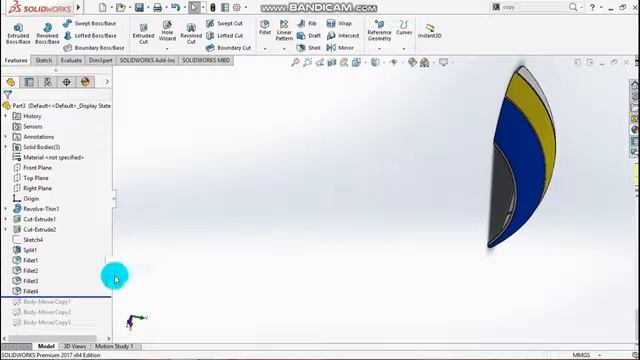Open the DisplayManager panel tab
640x360 pixels.
coord(85,82)
